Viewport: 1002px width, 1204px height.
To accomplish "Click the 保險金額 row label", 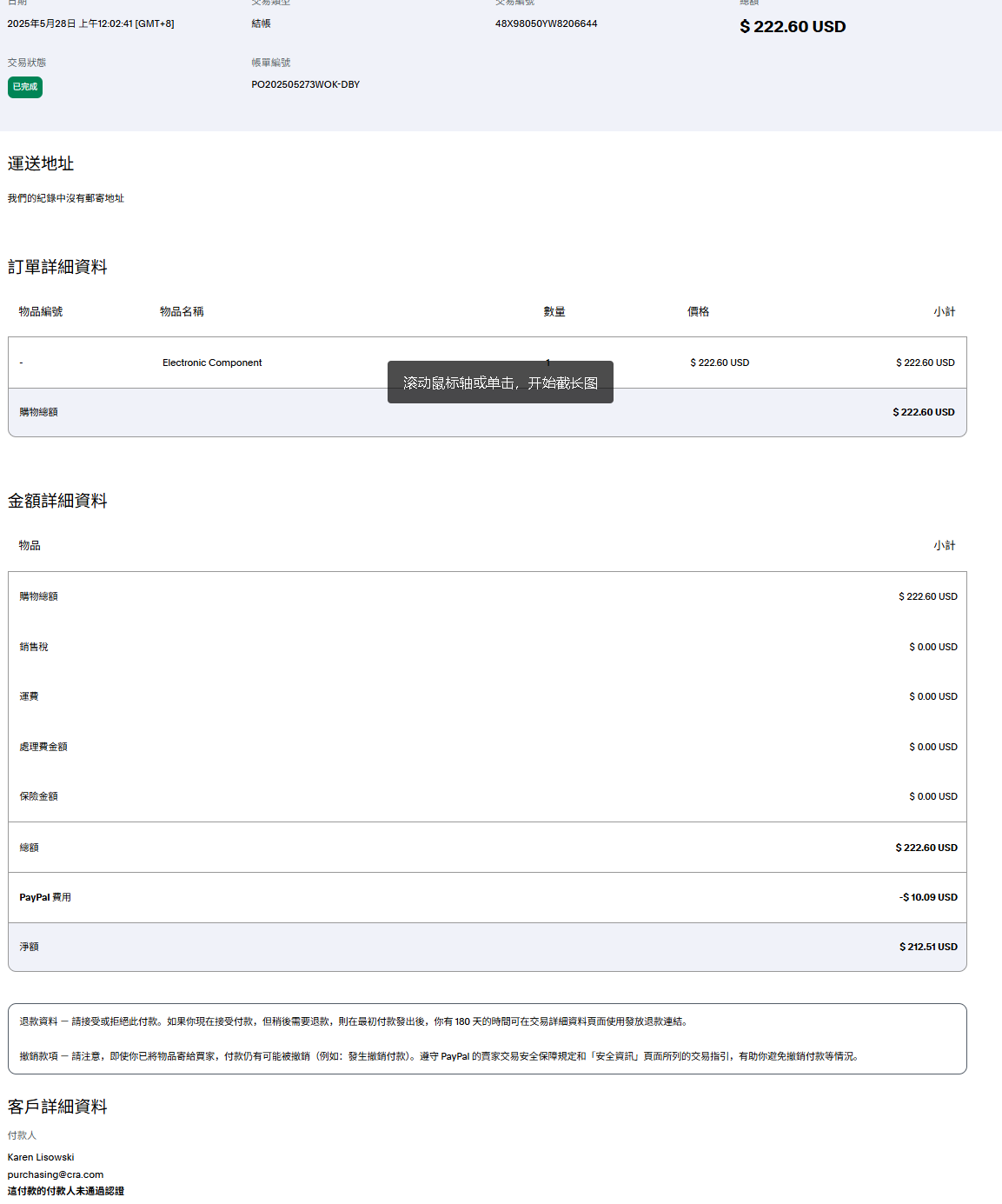I will coord(38,796).
